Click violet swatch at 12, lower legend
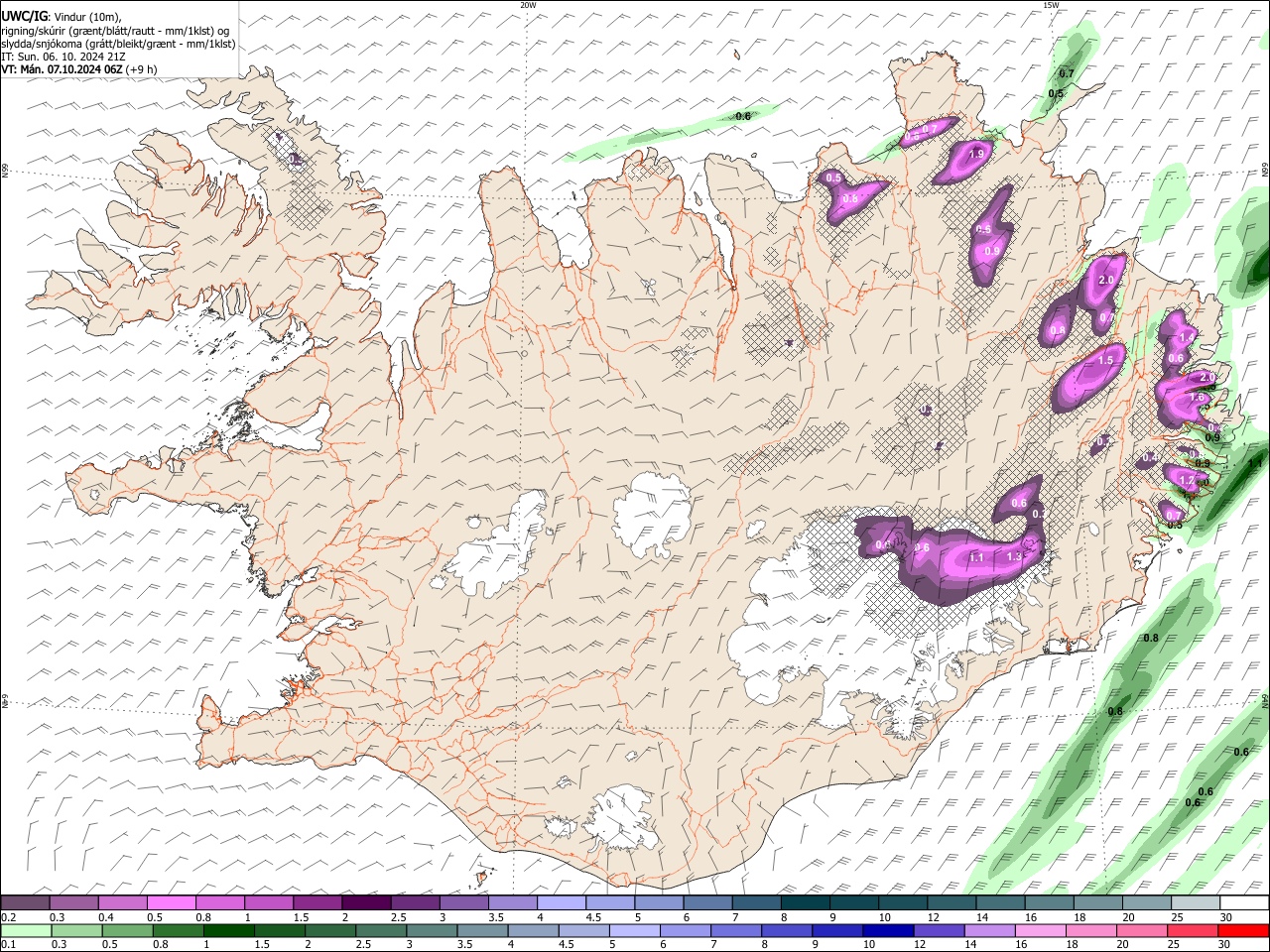Viewport: 1270px width, 952px height. (939, 930)
